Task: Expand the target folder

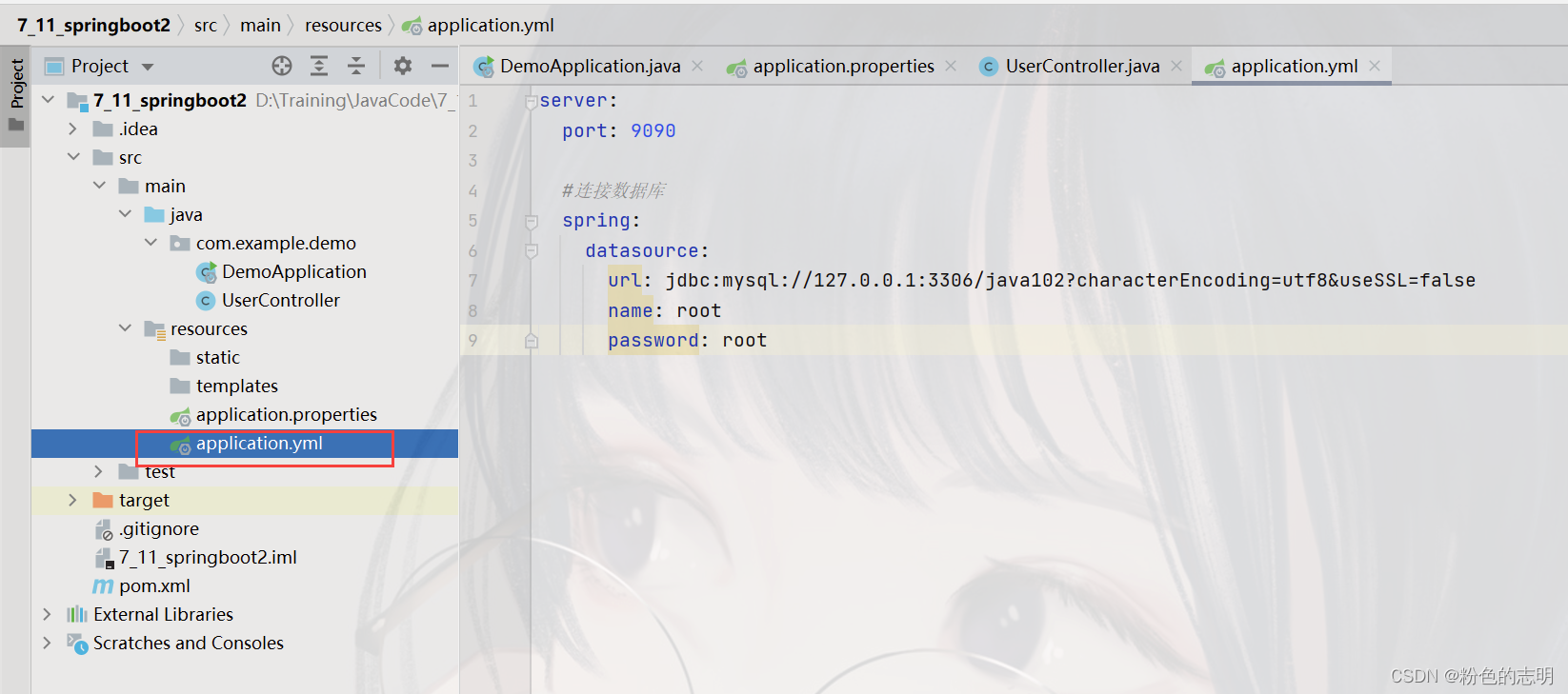Action: (73, 500)
